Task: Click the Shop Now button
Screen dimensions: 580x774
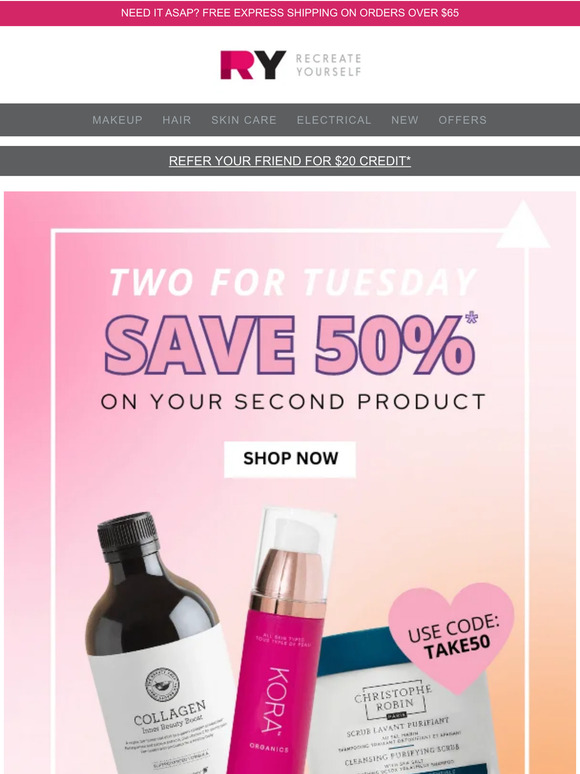Action: point(290,459)
